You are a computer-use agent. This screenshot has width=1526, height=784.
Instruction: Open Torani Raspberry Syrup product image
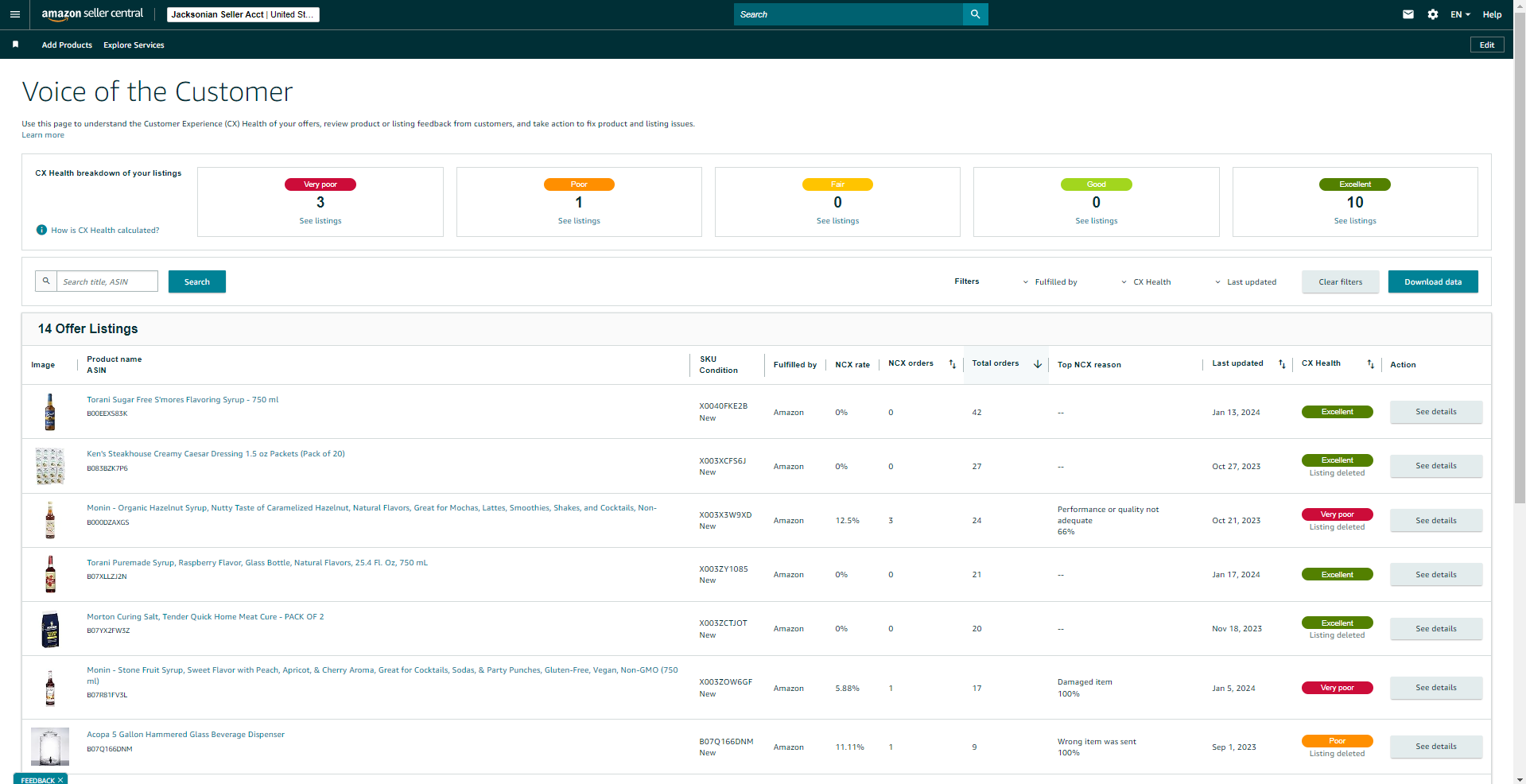pyautogui.click(x=50, y=574)
